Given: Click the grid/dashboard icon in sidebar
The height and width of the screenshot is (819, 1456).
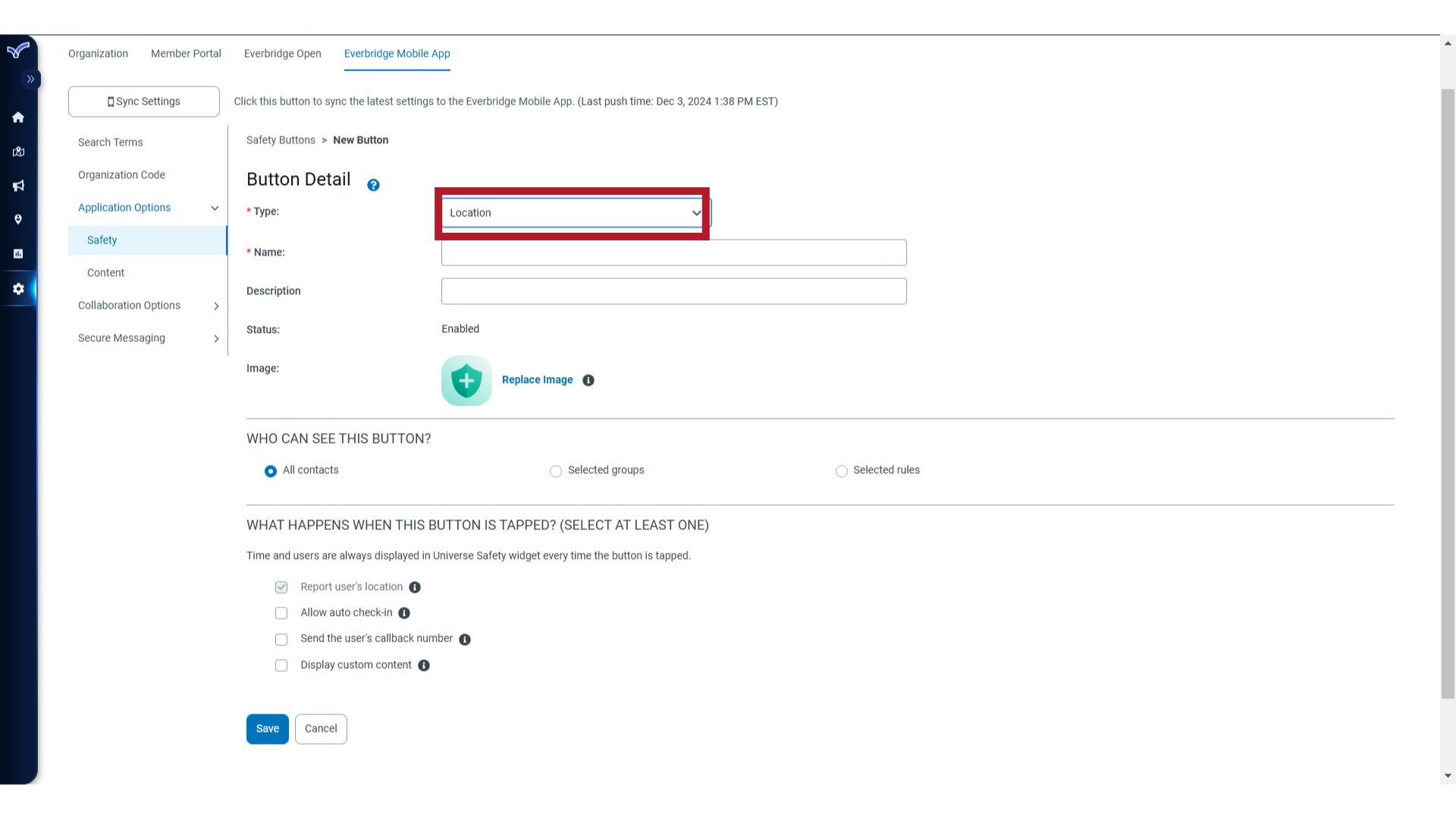Looking at the screenshot, I should pos(18,254).
